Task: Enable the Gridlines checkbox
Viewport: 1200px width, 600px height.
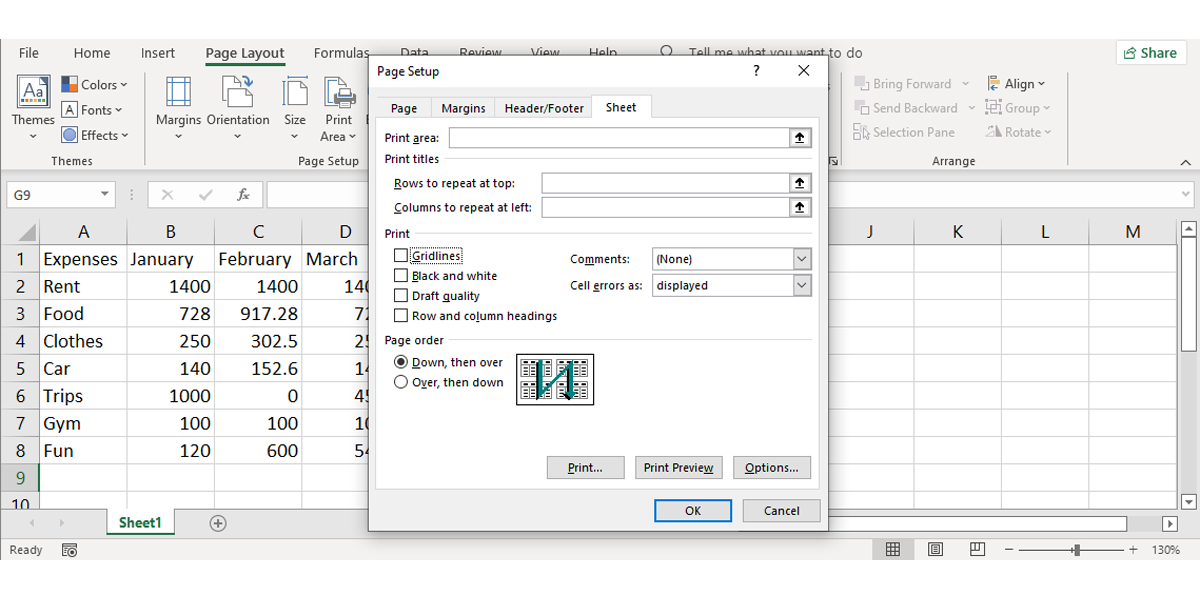Action: (x=401, y=256)
